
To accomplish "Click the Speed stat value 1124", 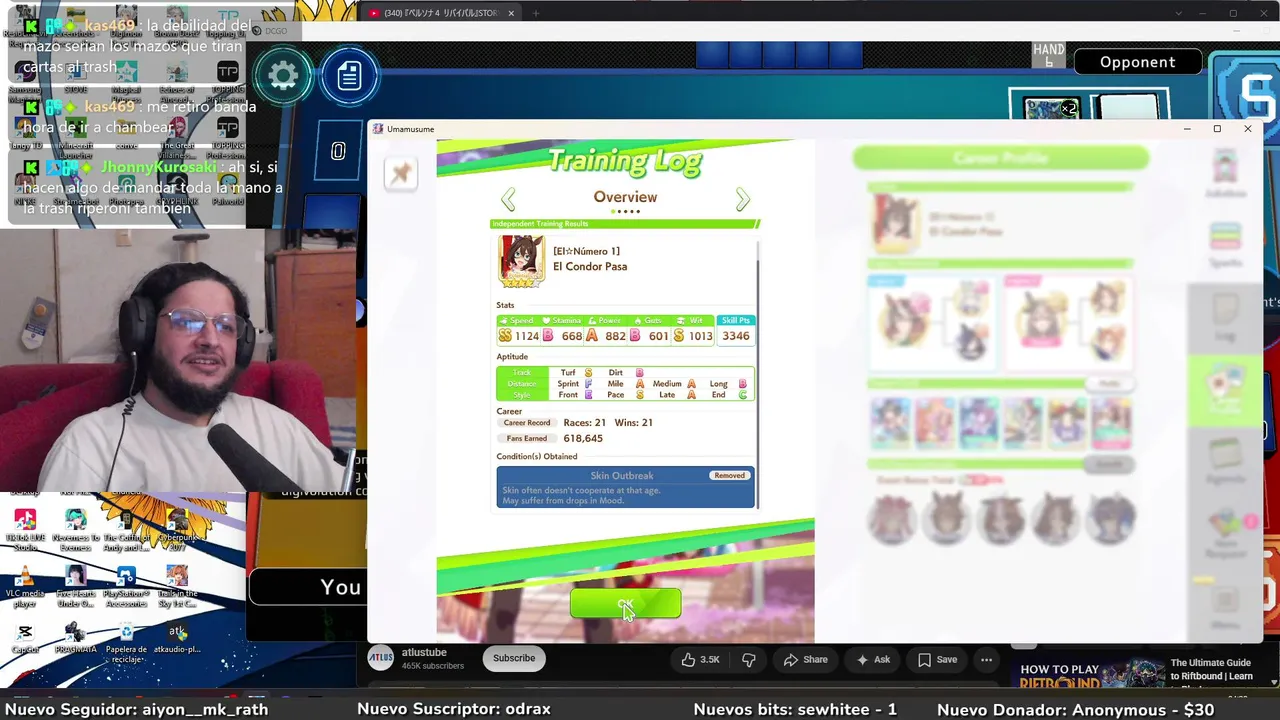I will click(x=526, y=336).
